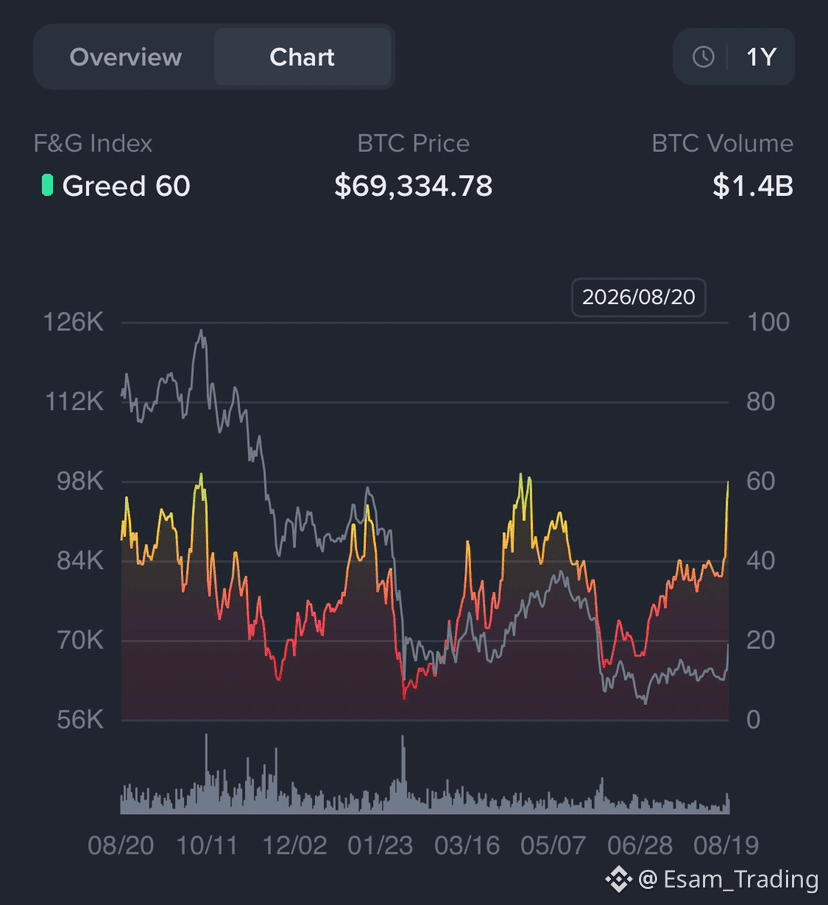Viewport: 828px width, 905px height.
Task: Switch to the Overview tab
Action: coord(125,57)
